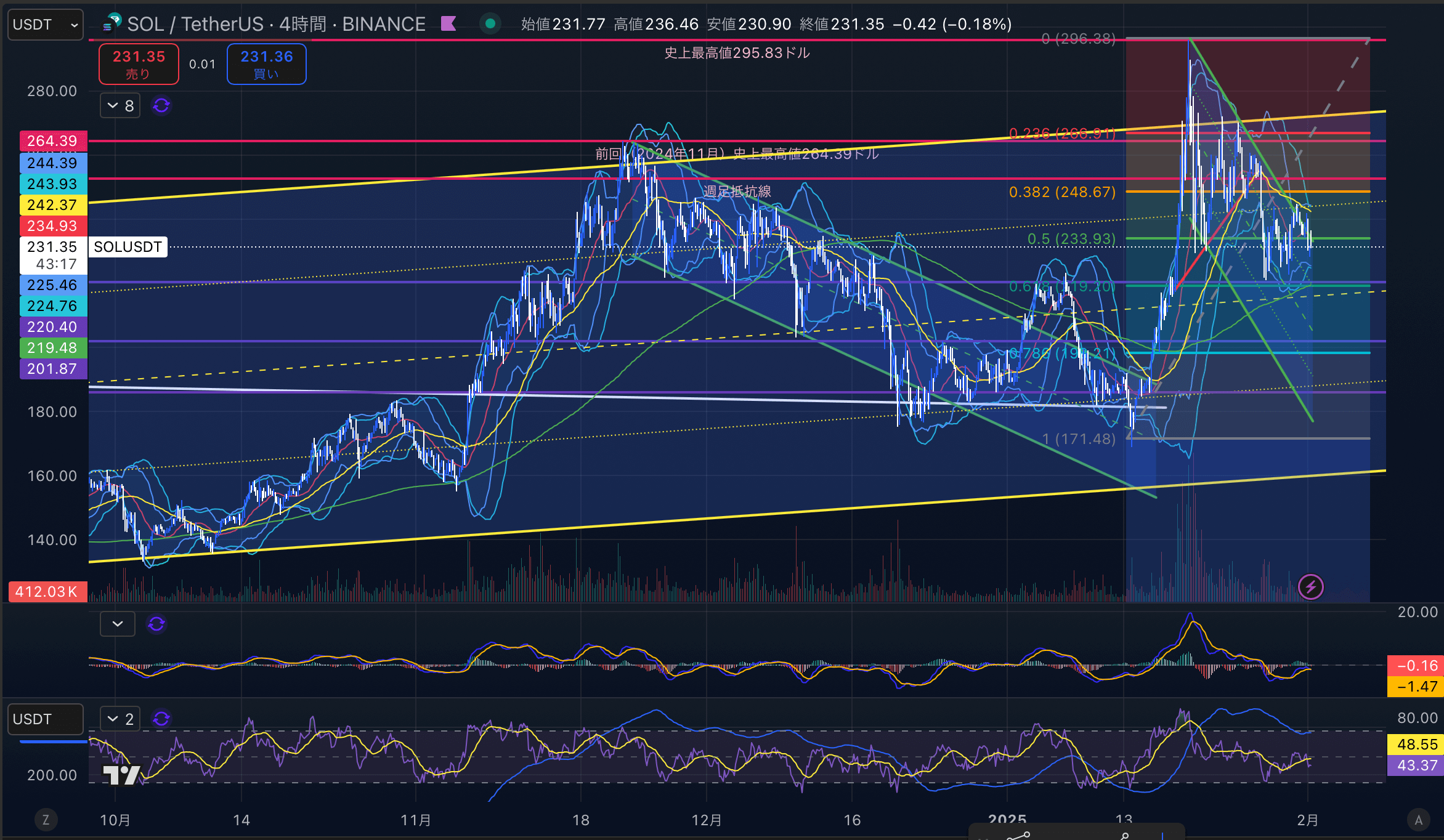This screenshot has height=840, width=1444.
Task: Click the refresh icon in MACD pane
Action: coord(156,624)
